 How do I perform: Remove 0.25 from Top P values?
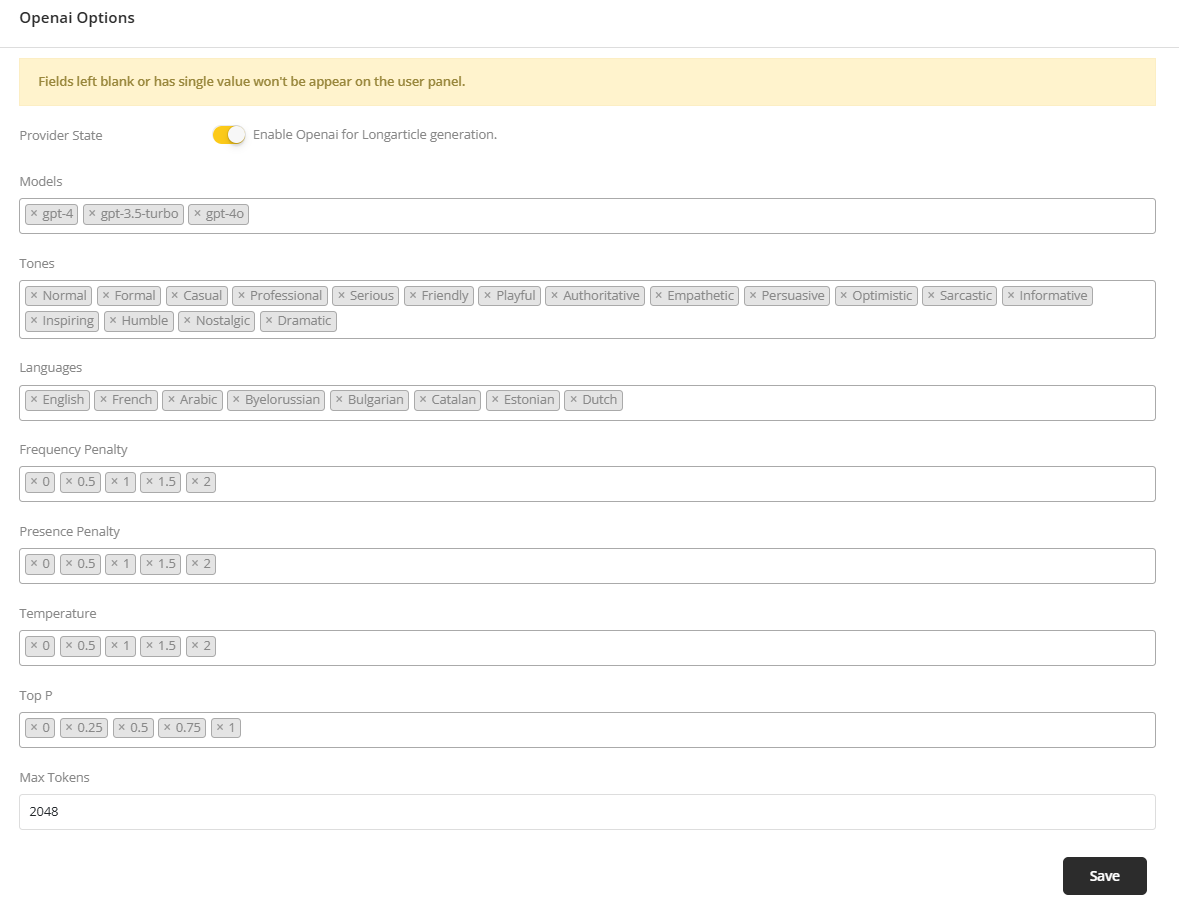click(69, 728)
